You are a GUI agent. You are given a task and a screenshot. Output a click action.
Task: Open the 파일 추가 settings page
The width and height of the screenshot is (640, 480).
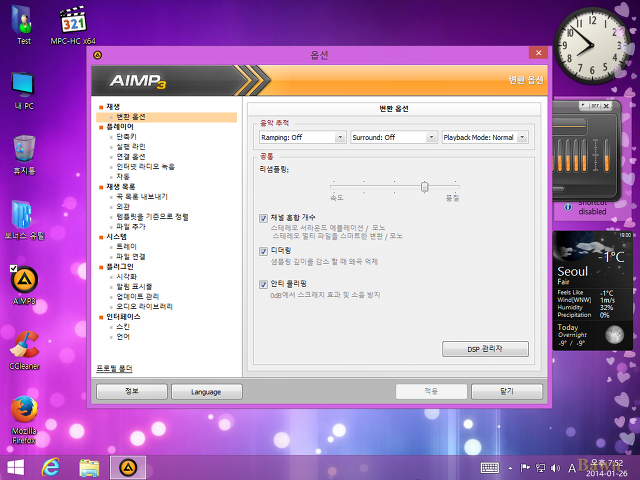pyautogui.click(x=131, y=227)
